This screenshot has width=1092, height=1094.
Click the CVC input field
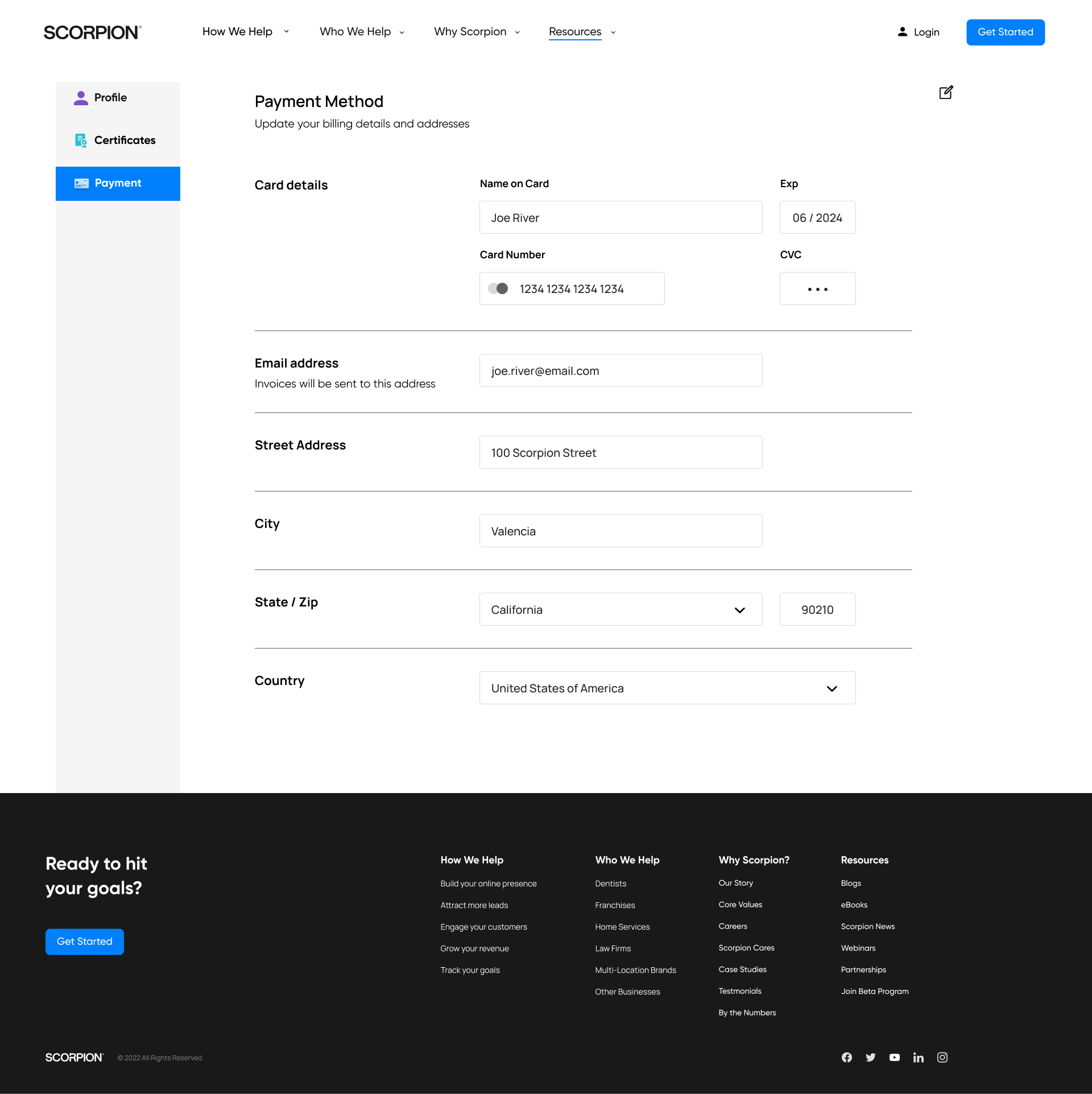pos(817,288)
